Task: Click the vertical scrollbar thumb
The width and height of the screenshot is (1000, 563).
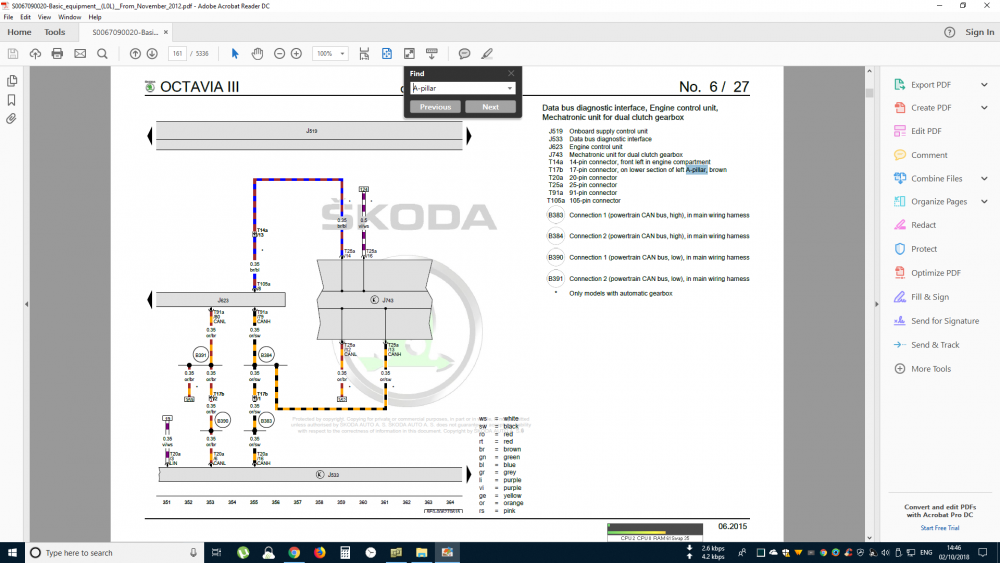Action: (x=869, y=93)
